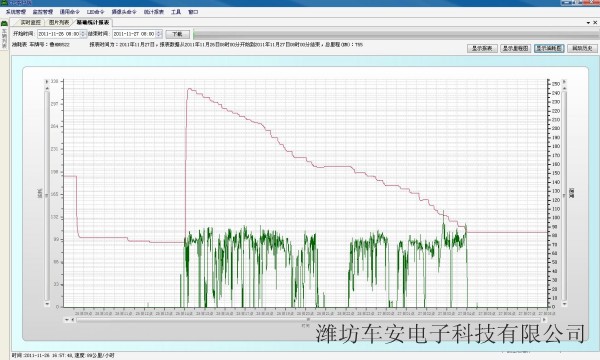Open the tab list dropdown arrow
Viewport: 600px width, 360px height.
[588, 23]
